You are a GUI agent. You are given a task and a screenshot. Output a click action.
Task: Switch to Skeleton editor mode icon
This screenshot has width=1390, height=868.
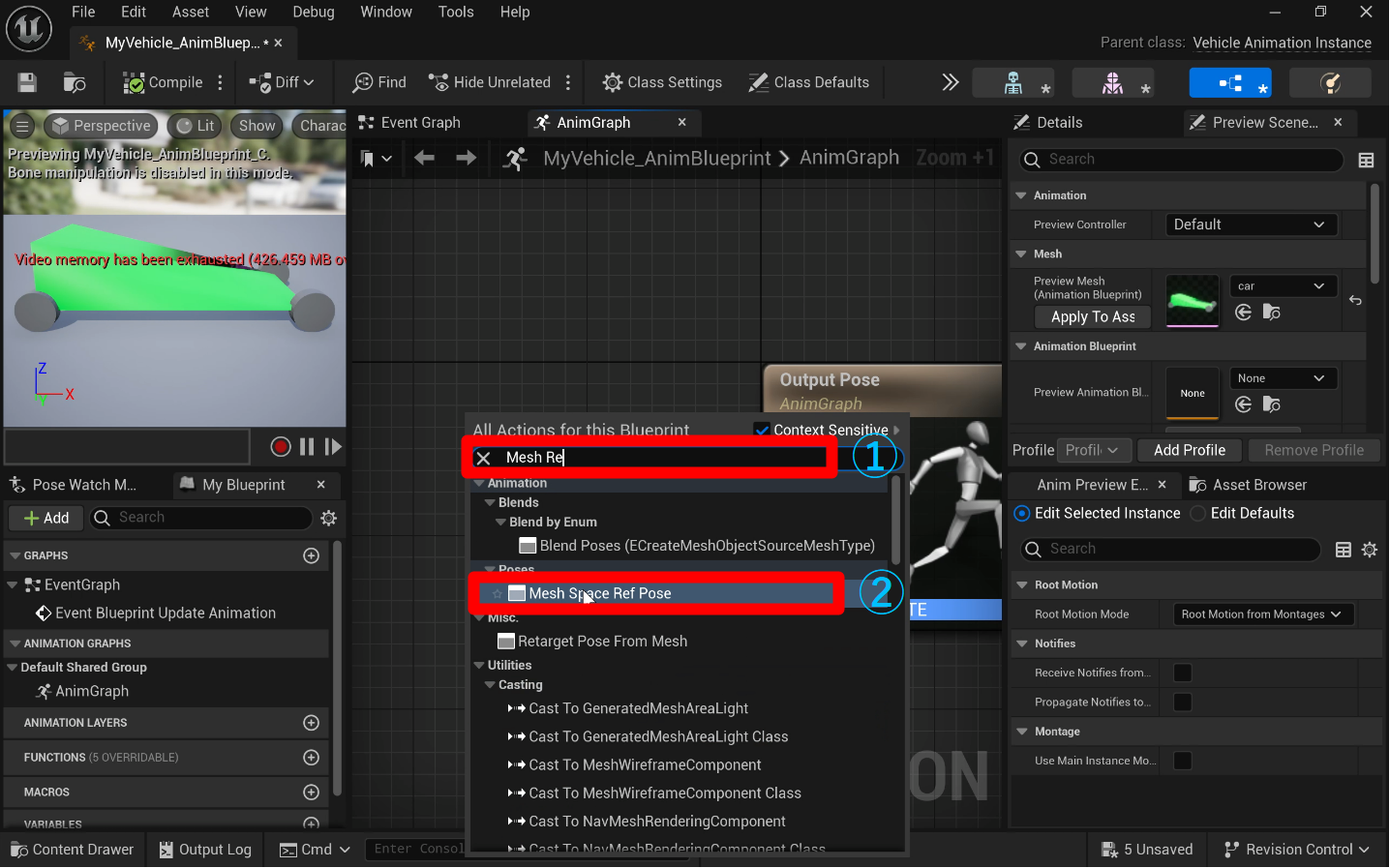click(x=1013, y=83)
